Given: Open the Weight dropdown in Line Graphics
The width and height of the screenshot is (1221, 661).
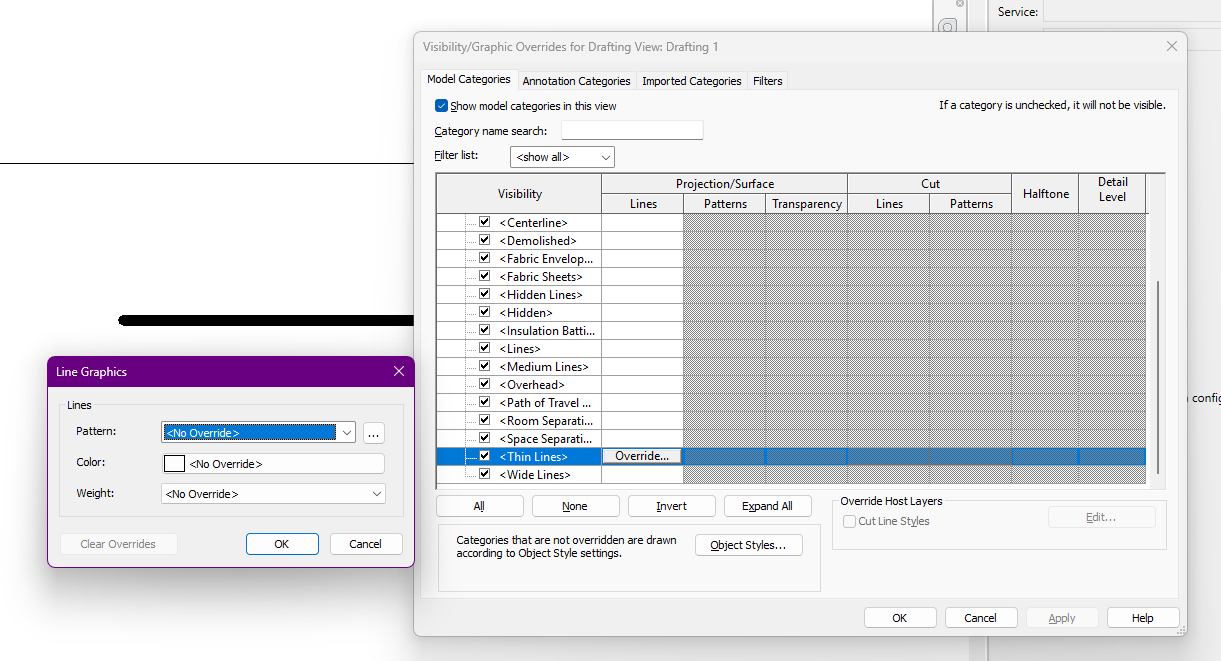Looking at the screenshot, I should 273,494.
